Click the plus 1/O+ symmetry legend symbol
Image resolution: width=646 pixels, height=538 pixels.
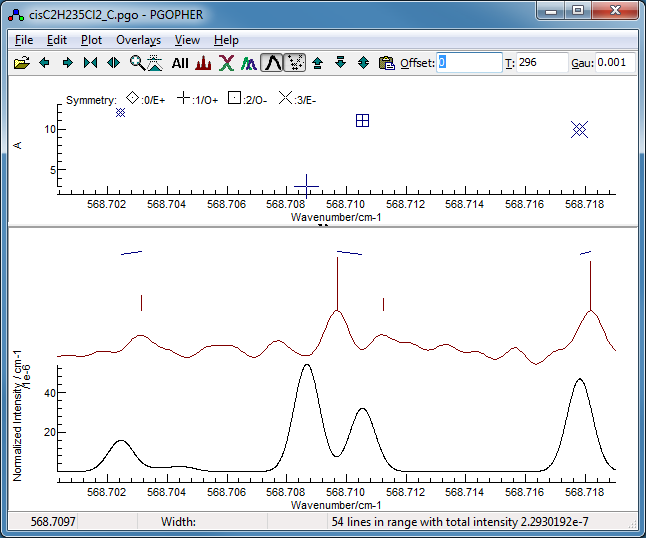coord(183,98)
